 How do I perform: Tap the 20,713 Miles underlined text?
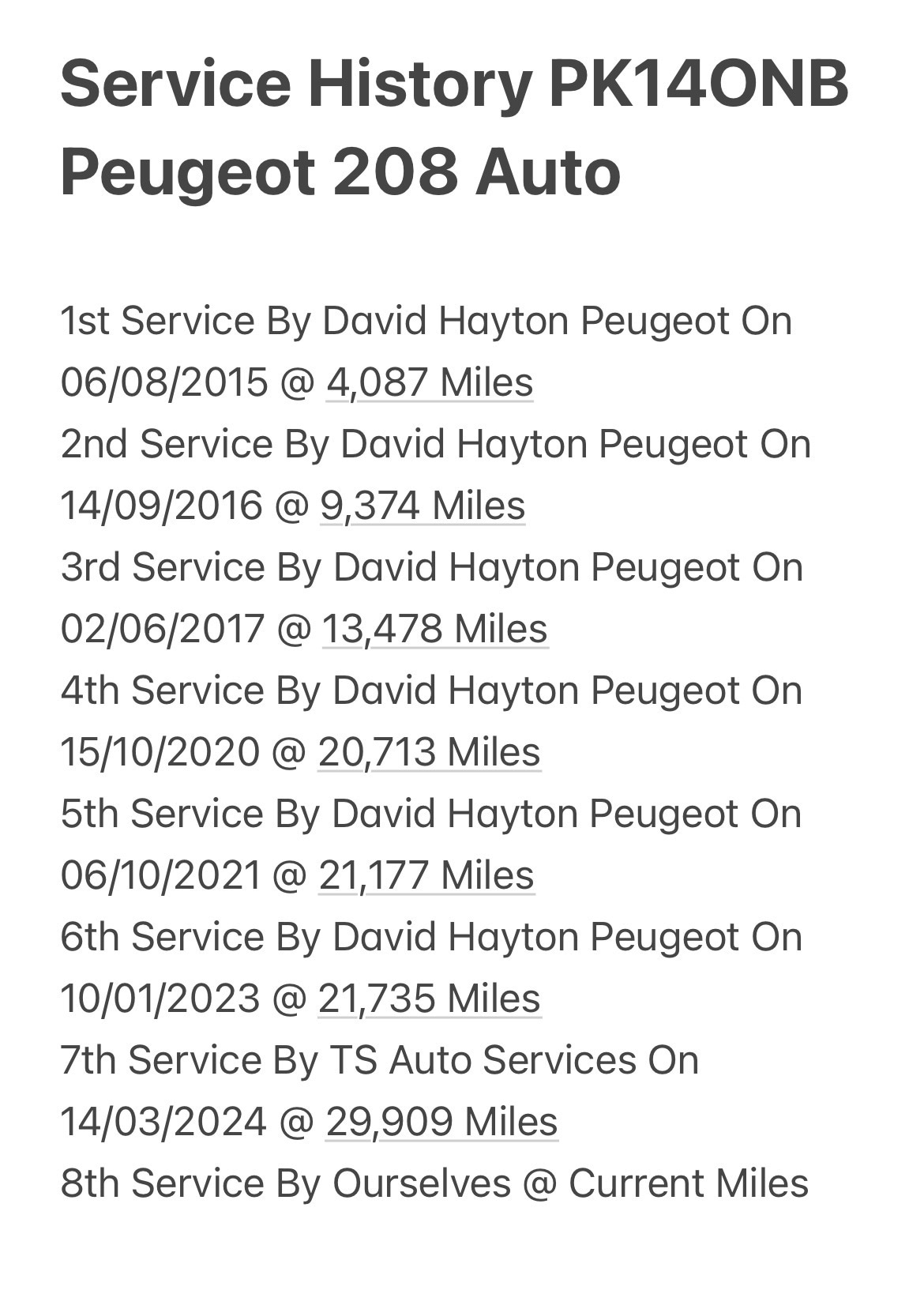click(x=430, y=752)
